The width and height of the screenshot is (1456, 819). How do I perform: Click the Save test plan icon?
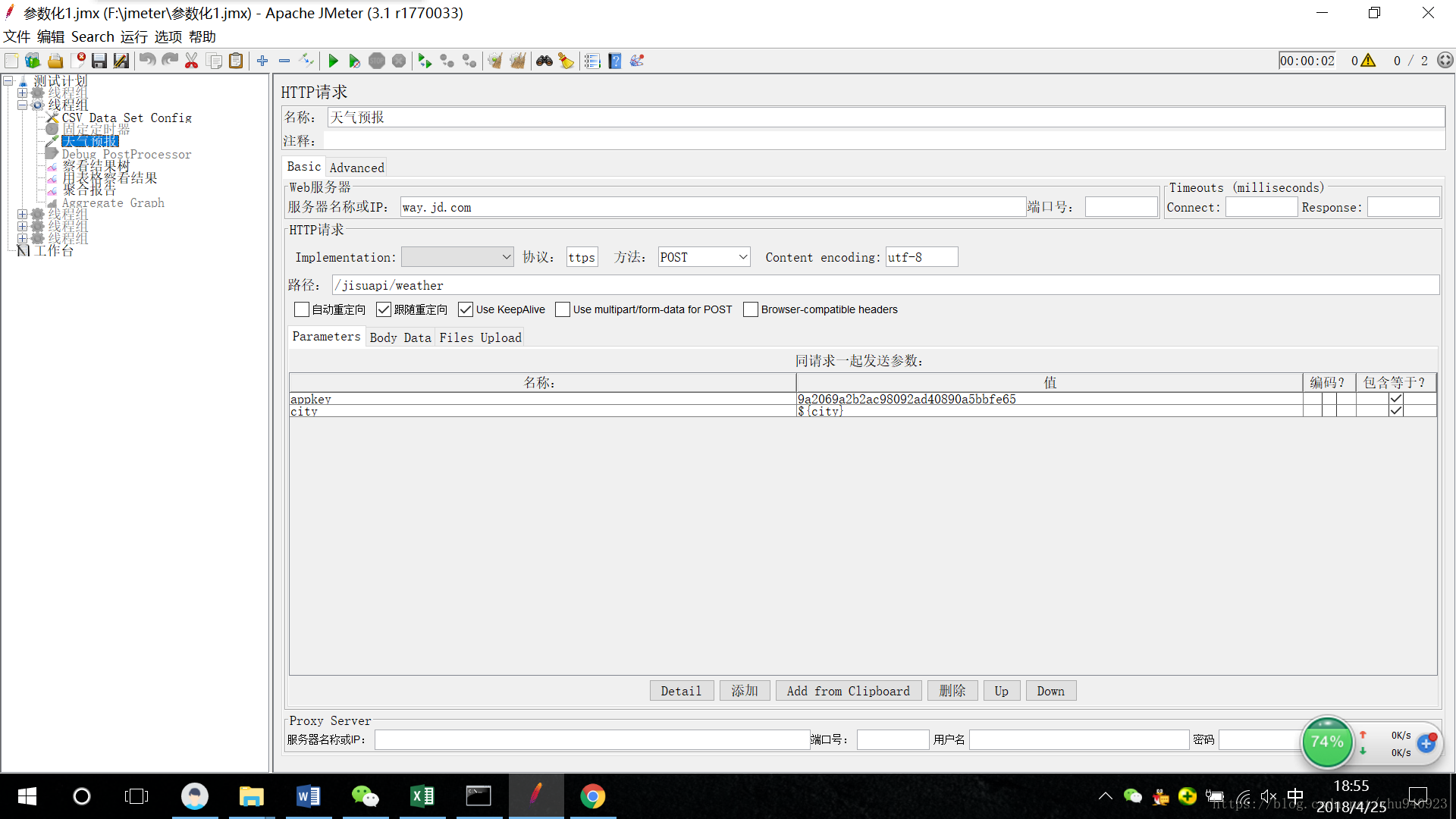pyautogui.click(x=99, y=61)
